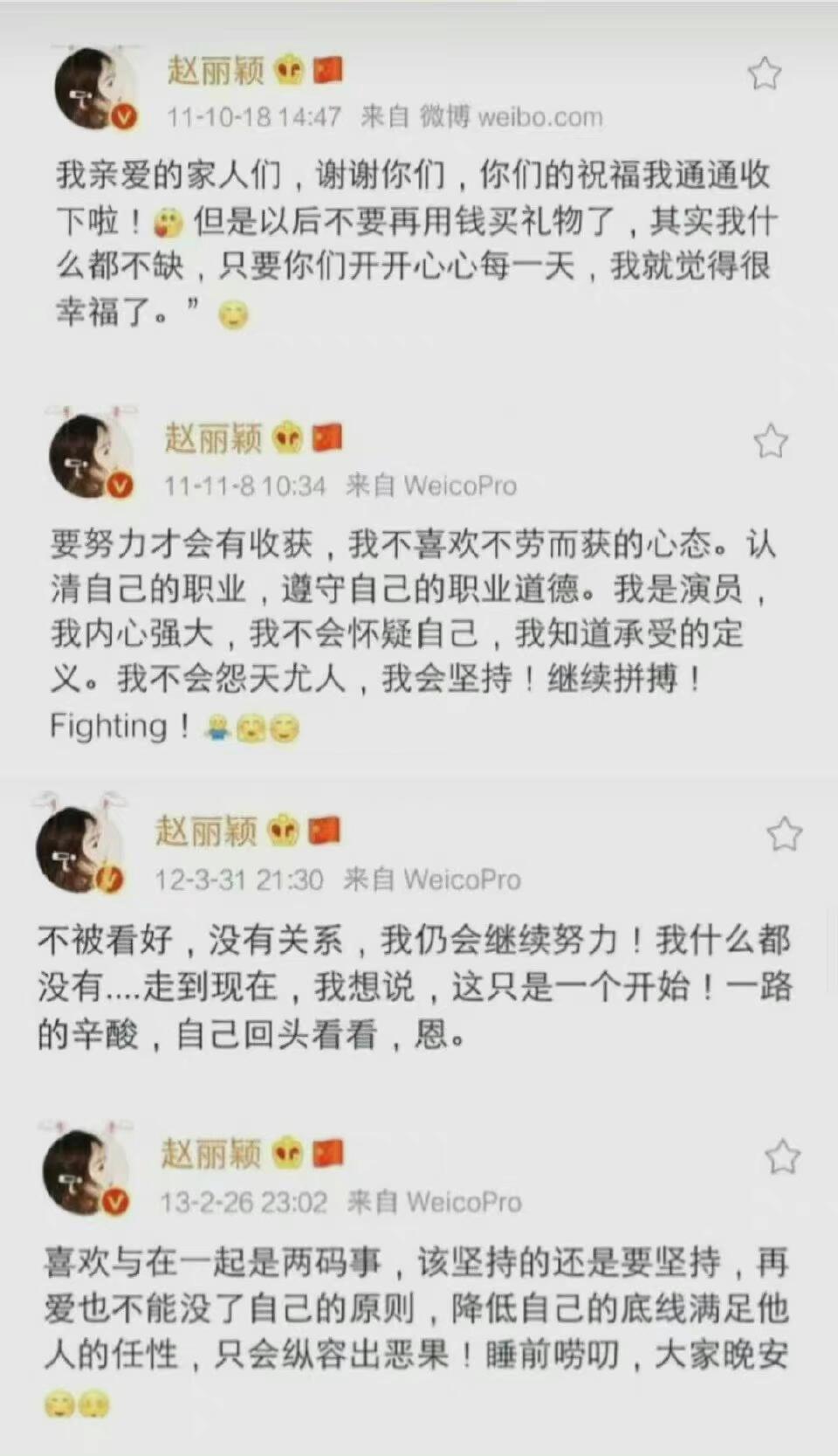Click crown badge on 12-3-31 post
838x1456 pixels.
point(283,831)
